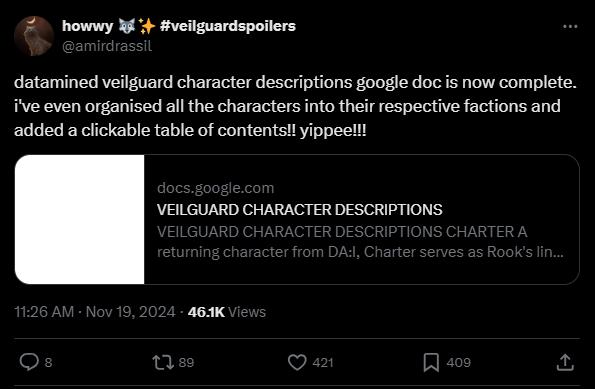Click the 409 bookmarks count

coord(458,362)
